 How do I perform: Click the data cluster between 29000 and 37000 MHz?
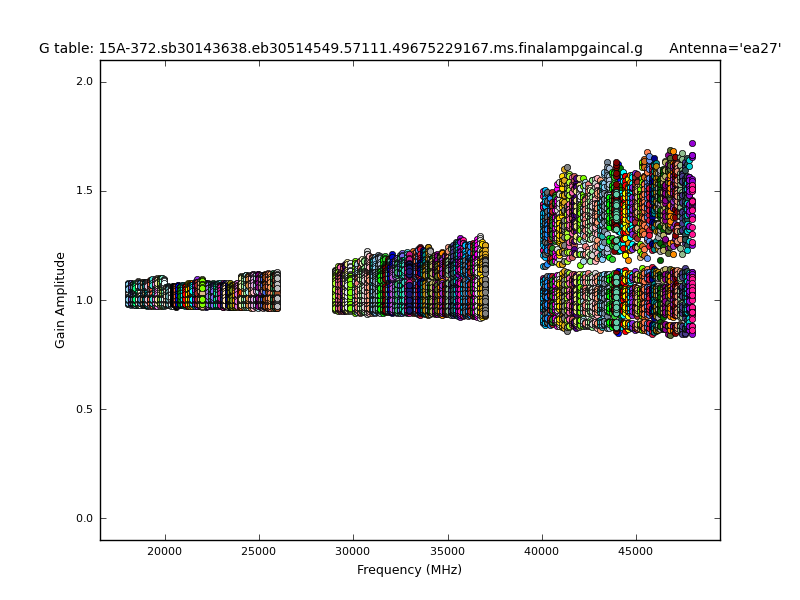pyautogui.click(x=410, y=283)
